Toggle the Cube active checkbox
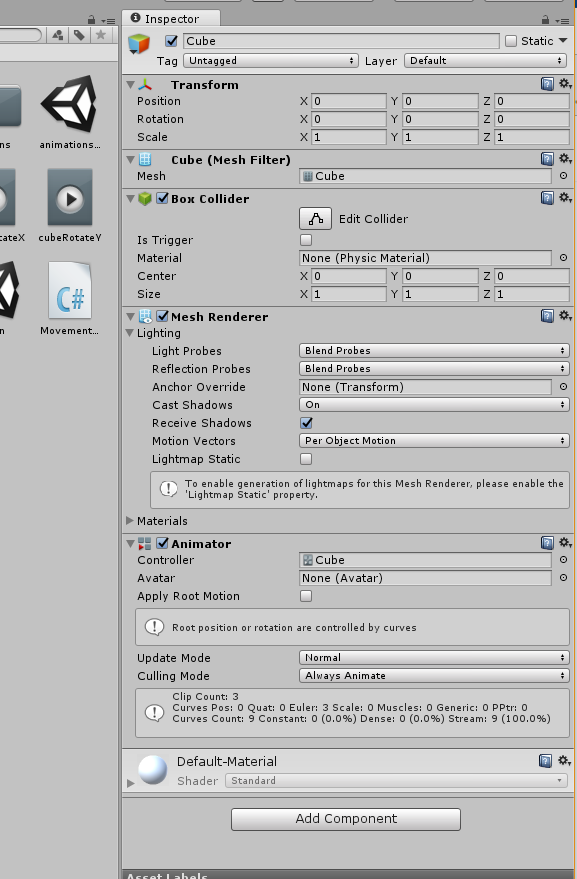This screenshot has height=879, width=577. 172,41
